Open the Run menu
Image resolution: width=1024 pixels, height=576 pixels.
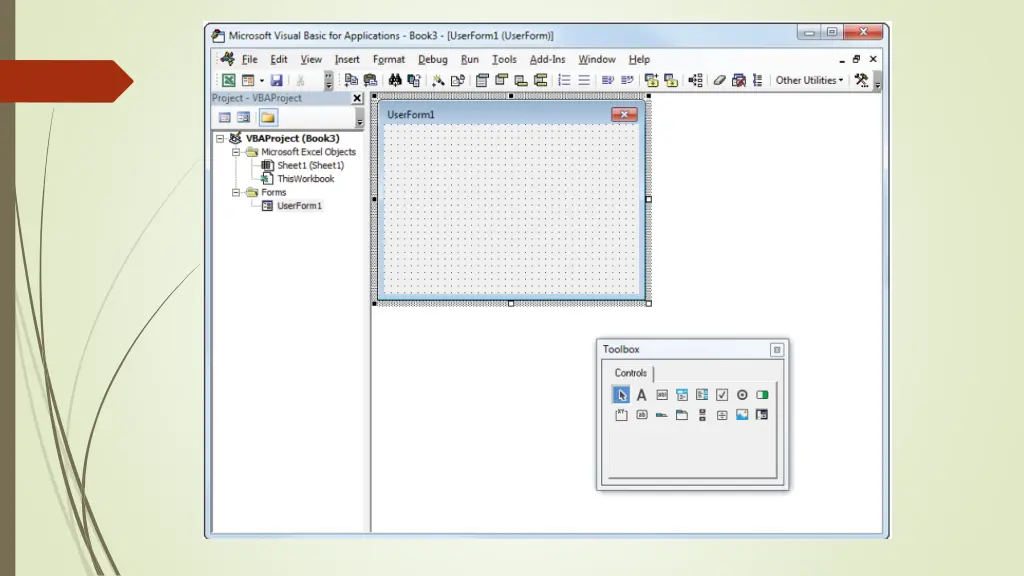coord(470,59)
